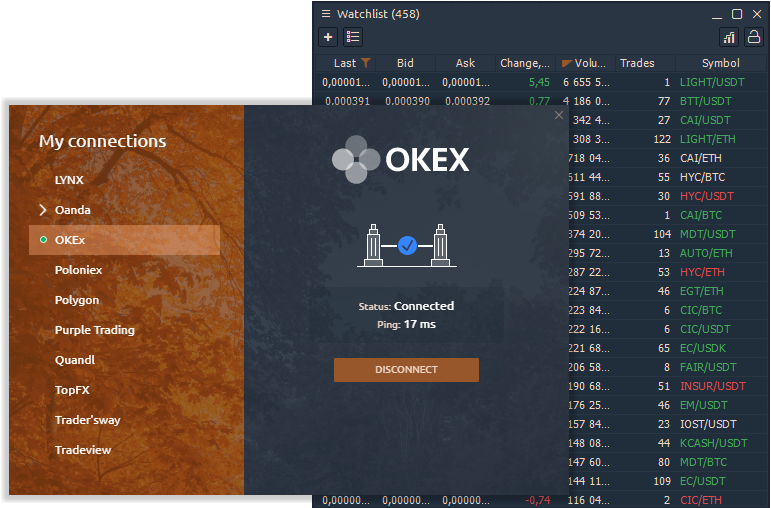Click the EC/USDT symbol row

tap(703, 481)
